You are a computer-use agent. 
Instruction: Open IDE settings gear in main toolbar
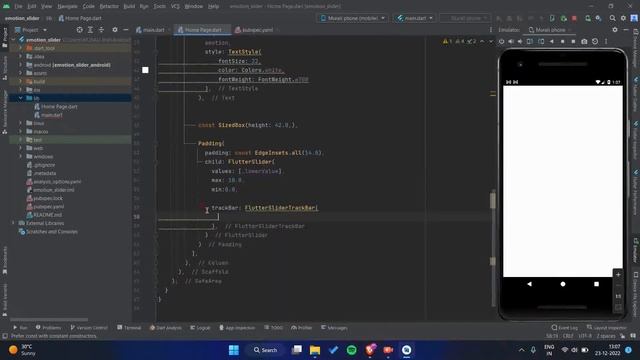point(623,18)
